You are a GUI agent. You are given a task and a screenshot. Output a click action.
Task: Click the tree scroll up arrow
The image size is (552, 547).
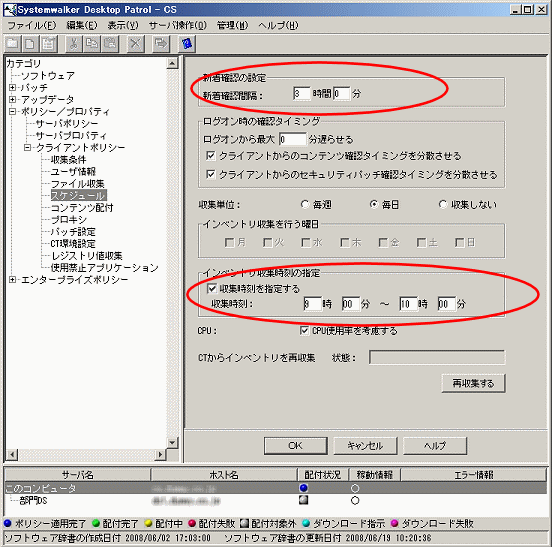click(x=172, y=63)
